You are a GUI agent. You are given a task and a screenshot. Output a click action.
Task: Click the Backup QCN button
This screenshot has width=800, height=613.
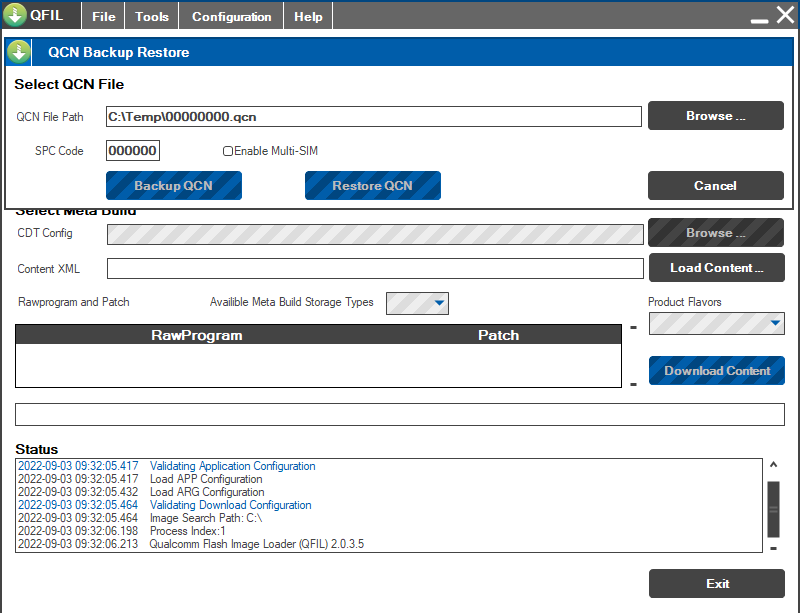pos(173,186)
